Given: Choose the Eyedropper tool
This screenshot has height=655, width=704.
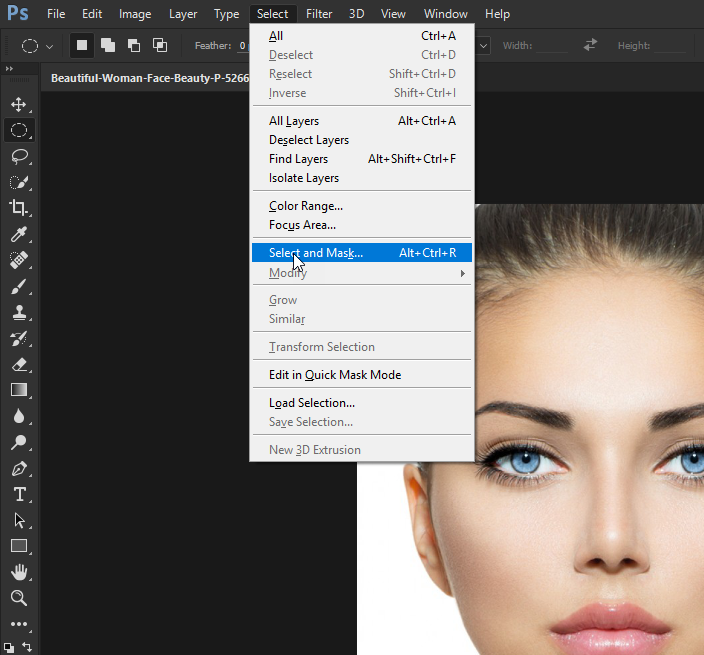Looking at the screenshot, I should 18,234.
